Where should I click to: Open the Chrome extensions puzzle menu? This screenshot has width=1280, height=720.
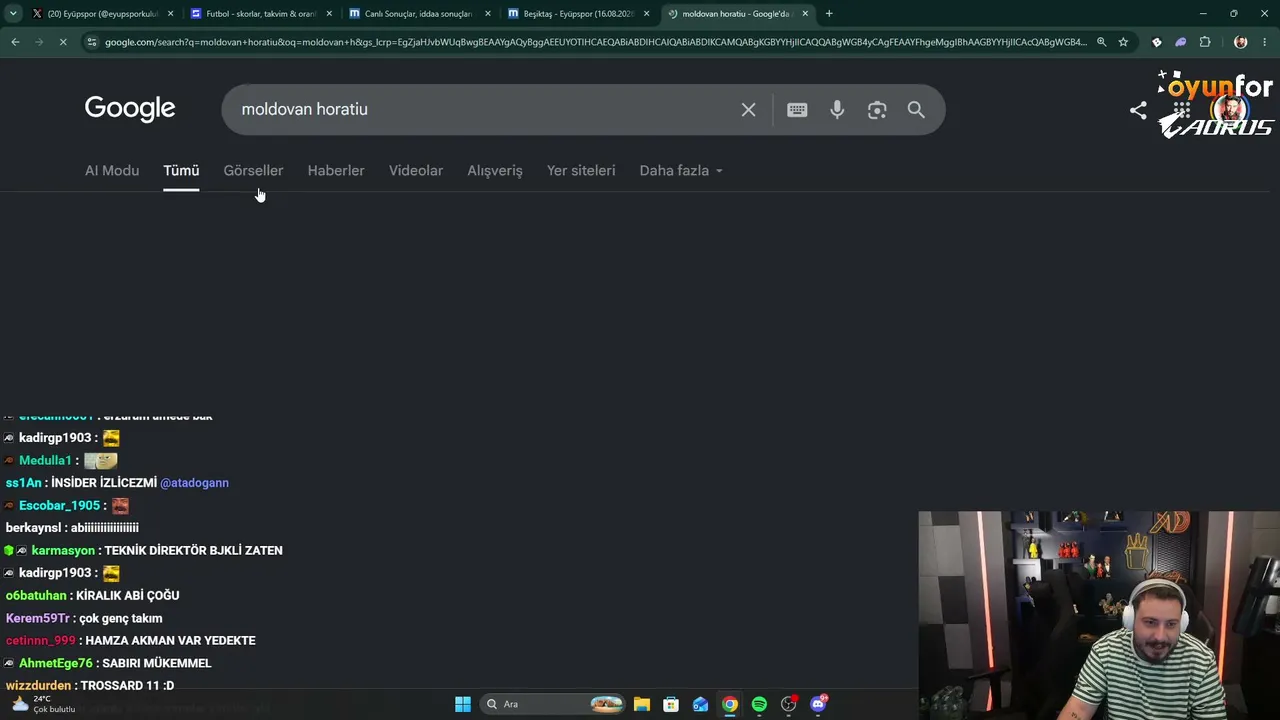click(1205, 42)
